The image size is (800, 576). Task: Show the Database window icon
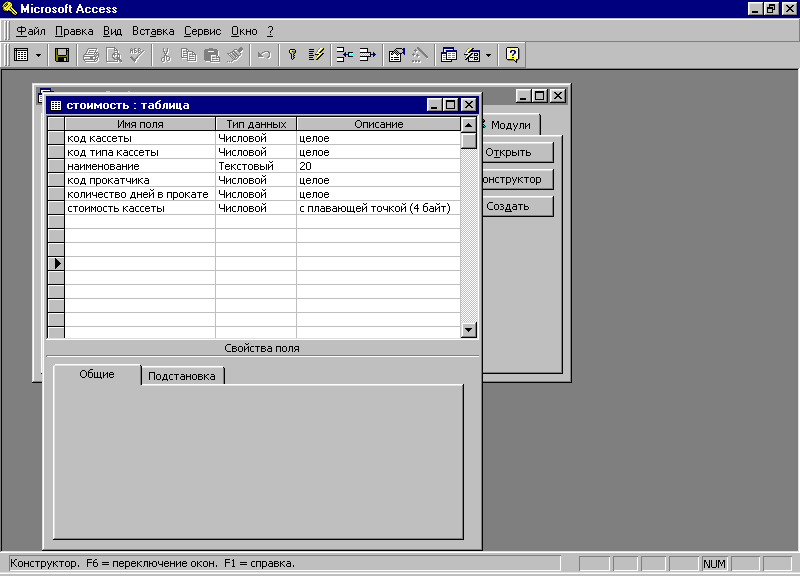(448, 55)
